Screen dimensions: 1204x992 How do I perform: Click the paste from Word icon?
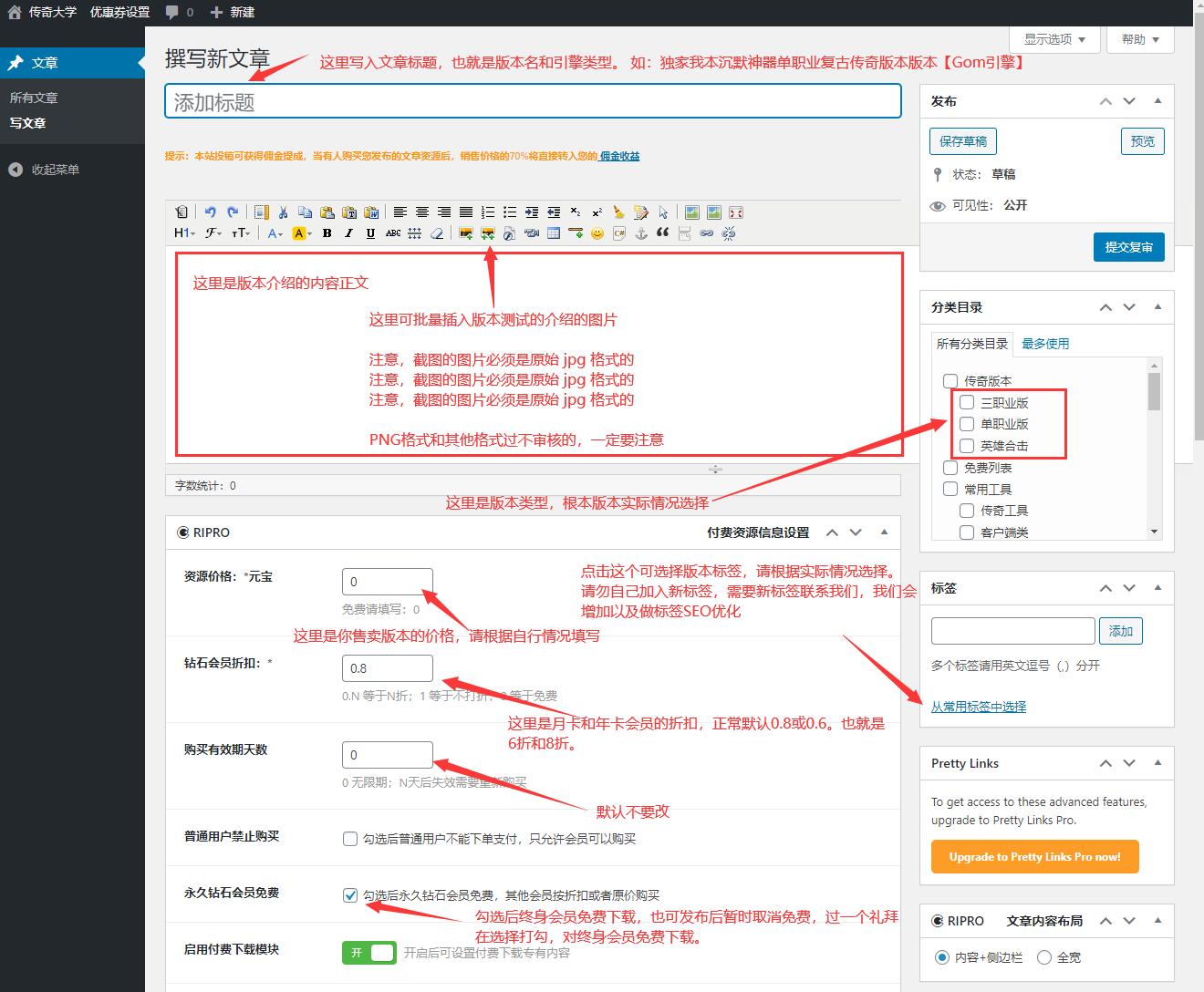click(x=370, y=212)
